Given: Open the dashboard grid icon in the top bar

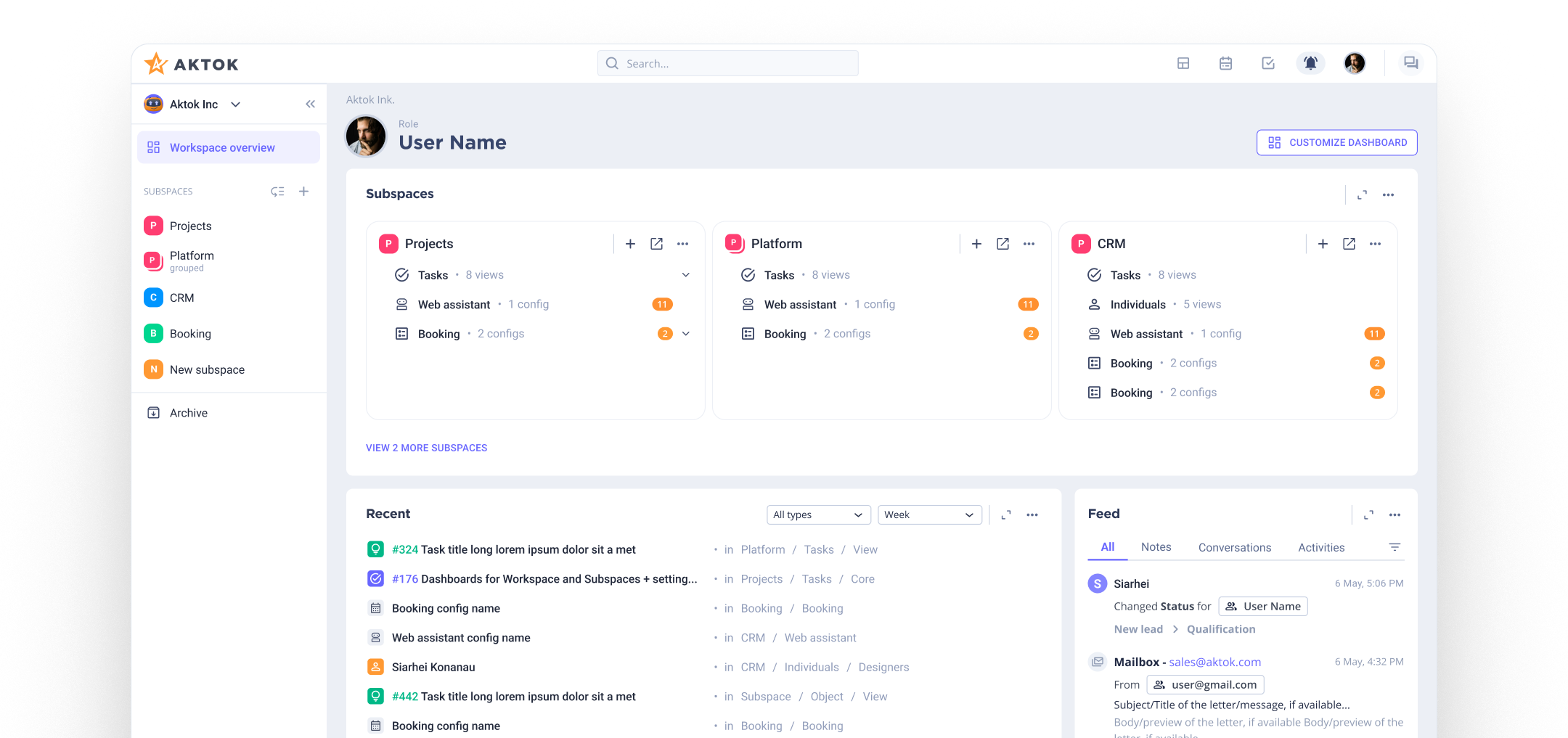Looking at the screenshot, I should click(1183, 63).
